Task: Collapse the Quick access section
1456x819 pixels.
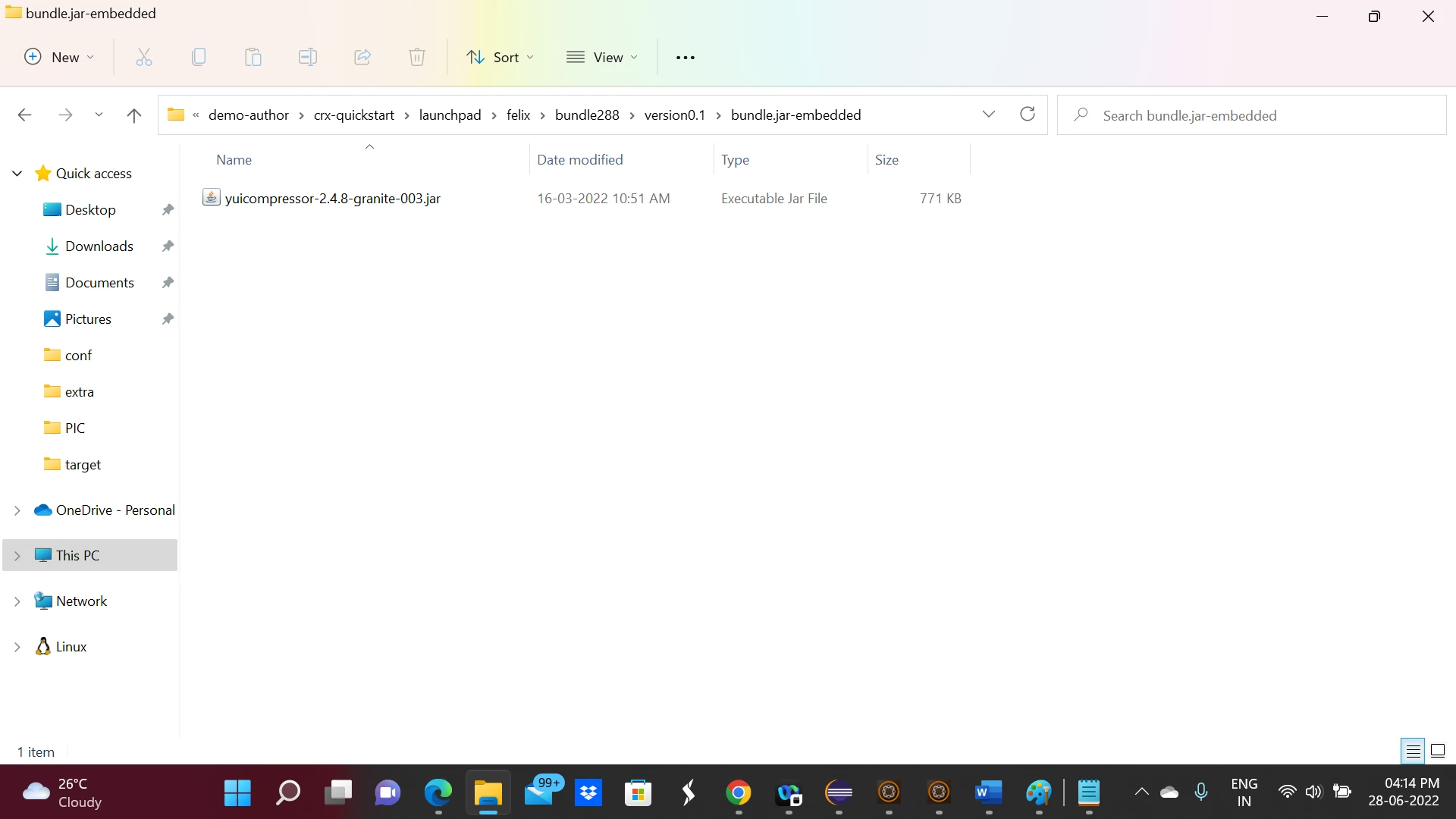Action: coord(17,174)
